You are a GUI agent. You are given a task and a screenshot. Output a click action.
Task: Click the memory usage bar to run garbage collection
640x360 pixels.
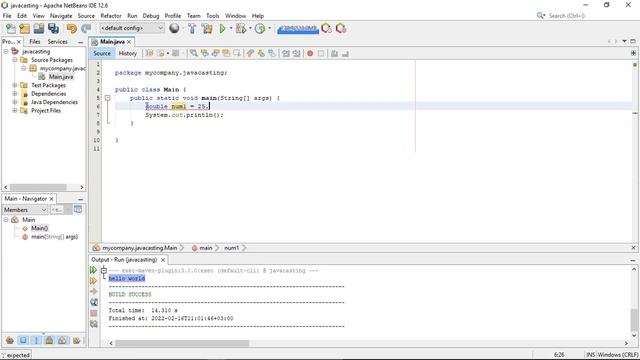298,29
